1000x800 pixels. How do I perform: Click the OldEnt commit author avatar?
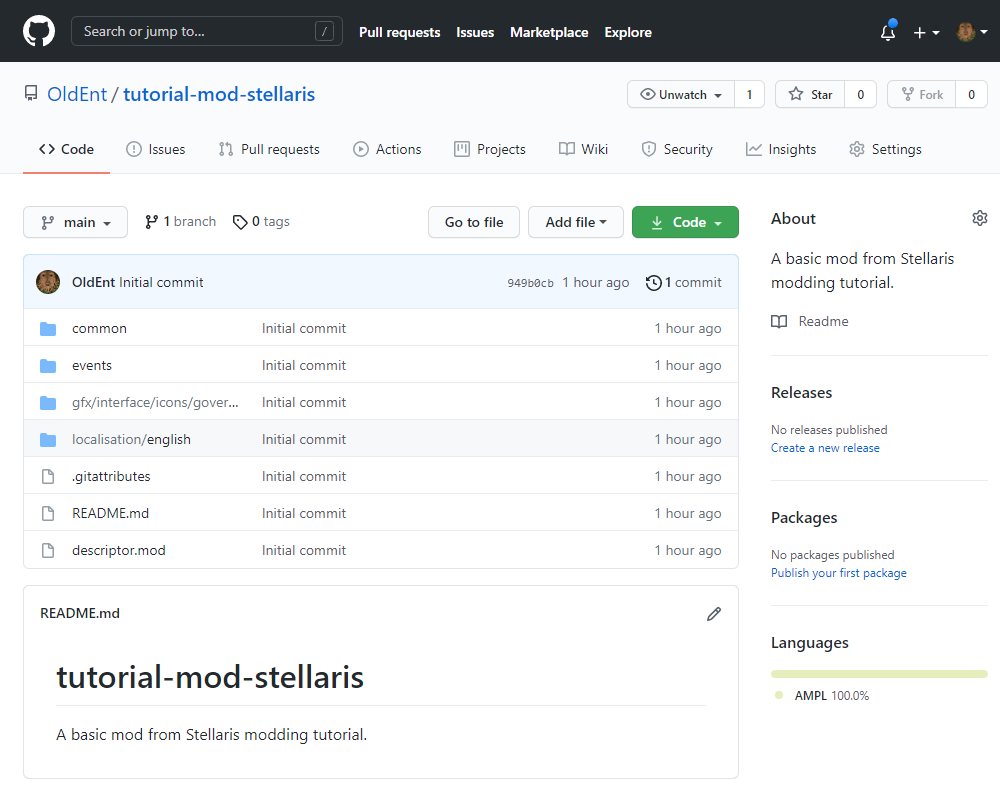tap(48, 282)
